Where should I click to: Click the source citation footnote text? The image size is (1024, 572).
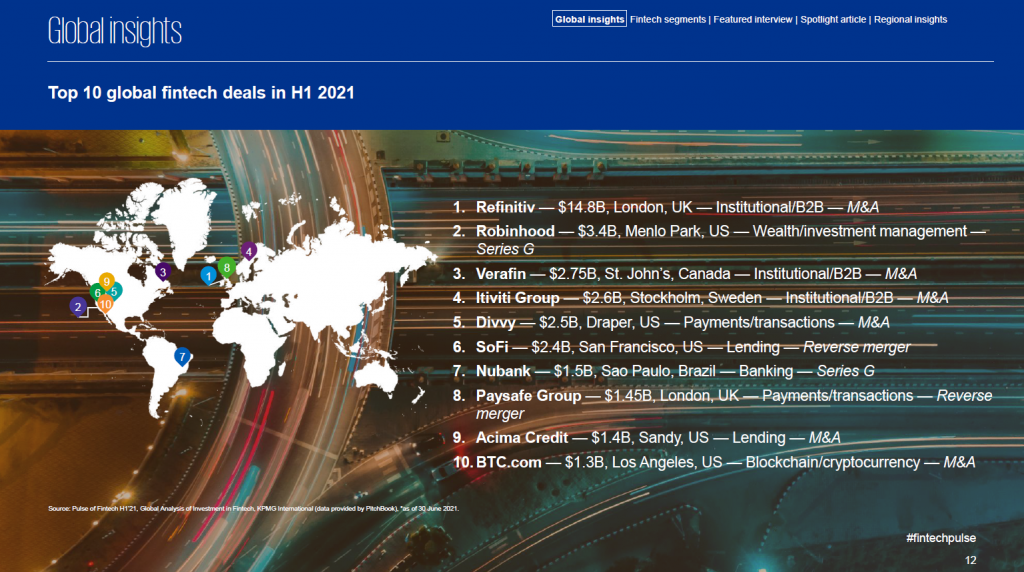253,509
